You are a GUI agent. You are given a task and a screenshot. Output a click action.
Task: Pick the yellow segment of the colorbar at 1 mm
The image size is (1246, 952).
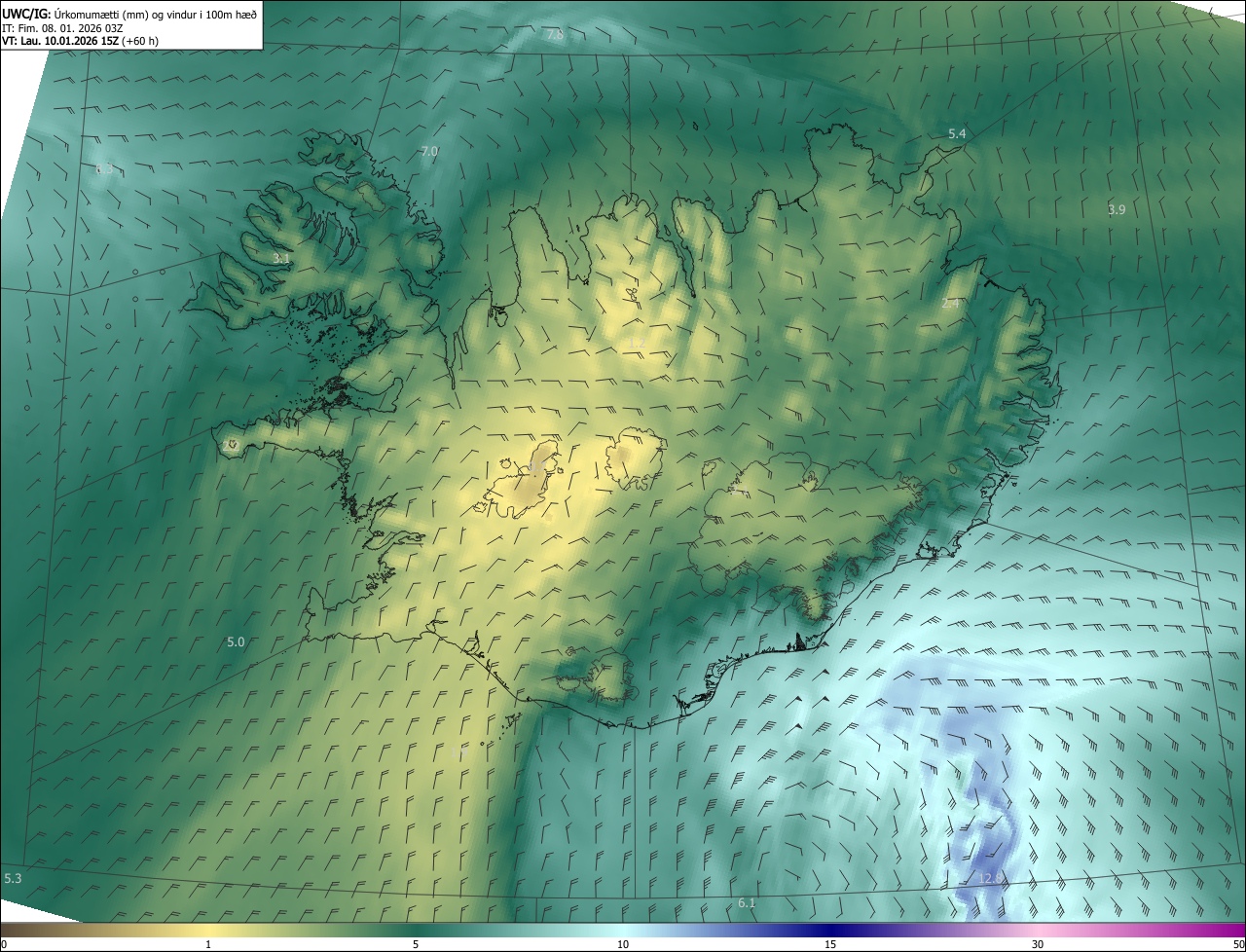(208, 930)
